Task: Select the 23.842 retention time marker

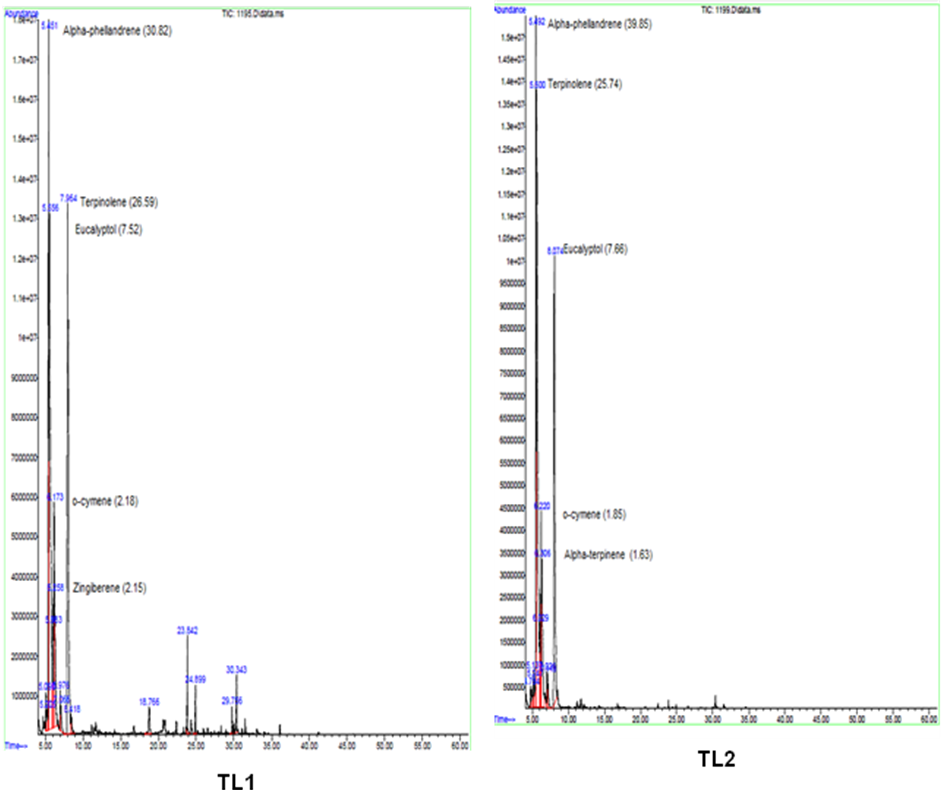Action: click(x=187, y=631)
